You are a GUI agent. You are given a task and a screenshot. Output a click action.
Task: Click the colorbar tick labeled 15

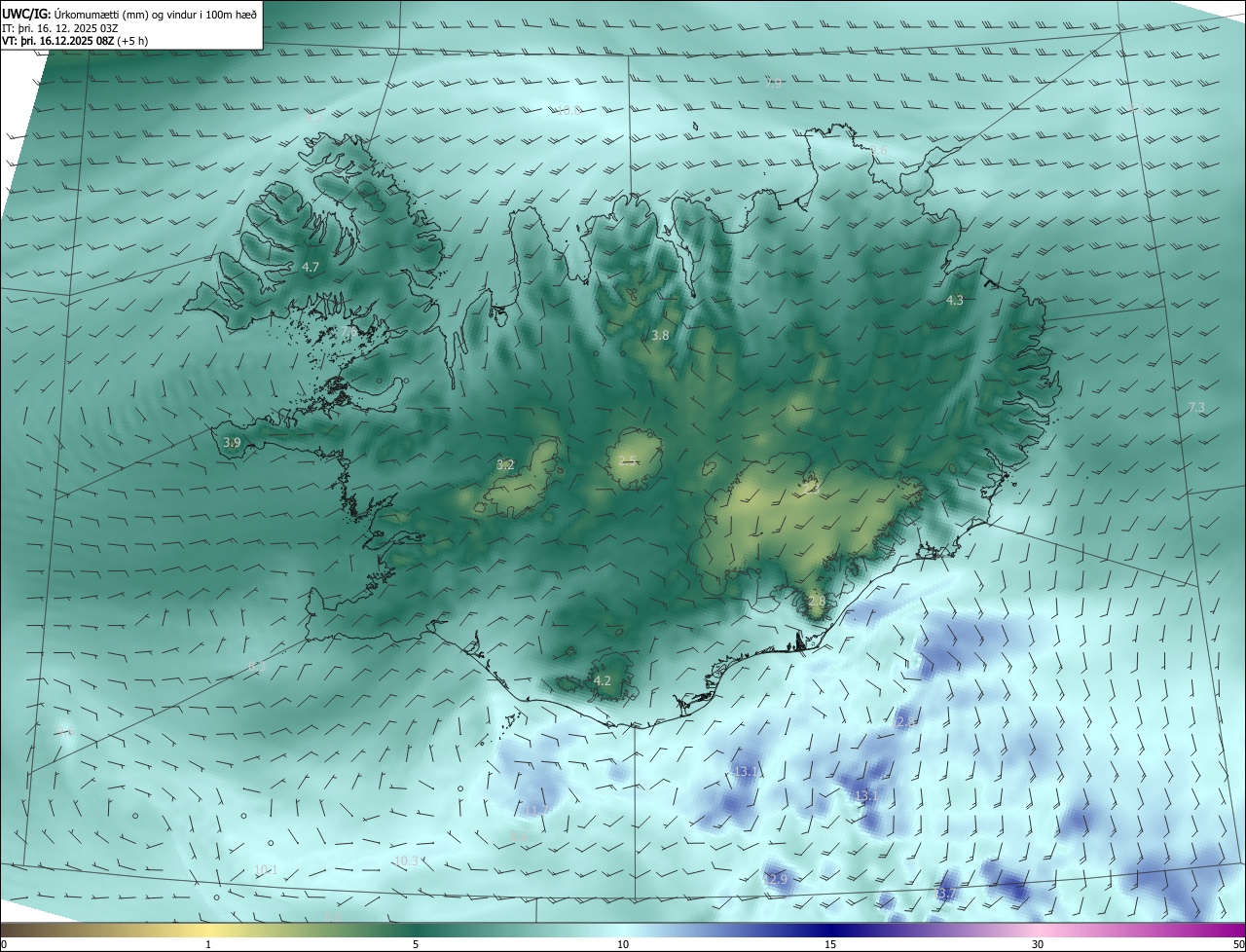[830, 944]
